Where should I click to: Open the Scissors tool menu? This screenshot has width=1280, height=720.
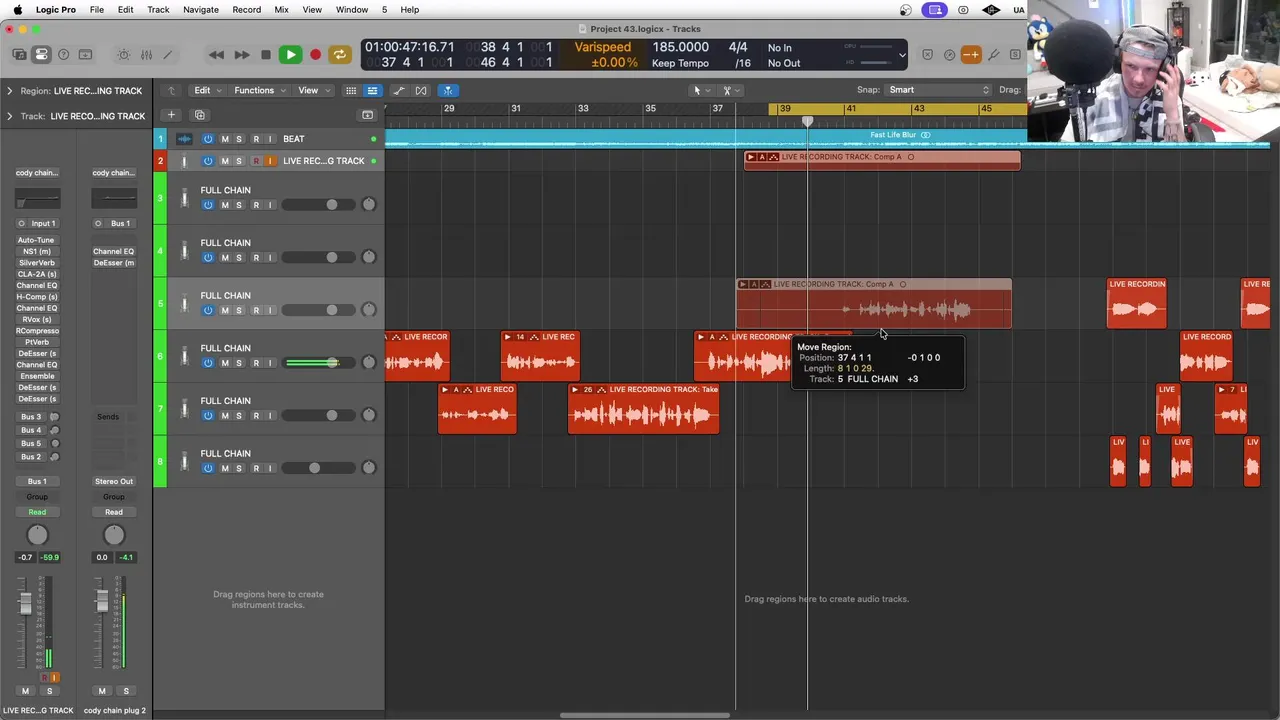click(729, 90)
